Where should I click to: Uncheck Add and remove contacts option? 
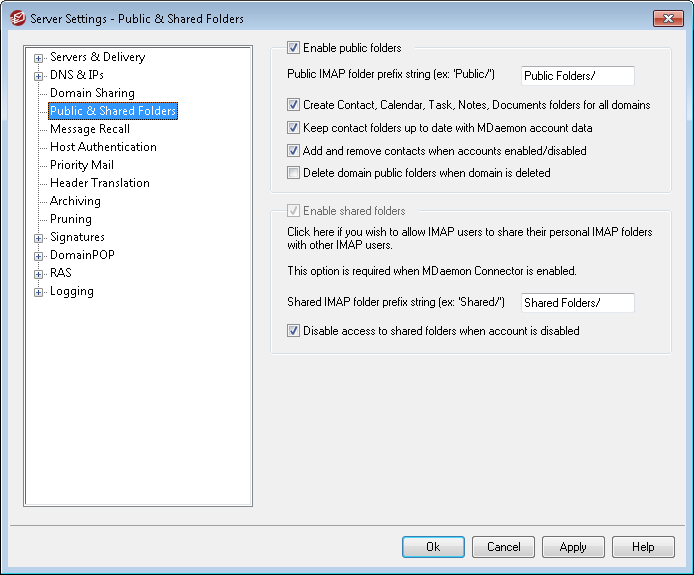coord(293,151)
